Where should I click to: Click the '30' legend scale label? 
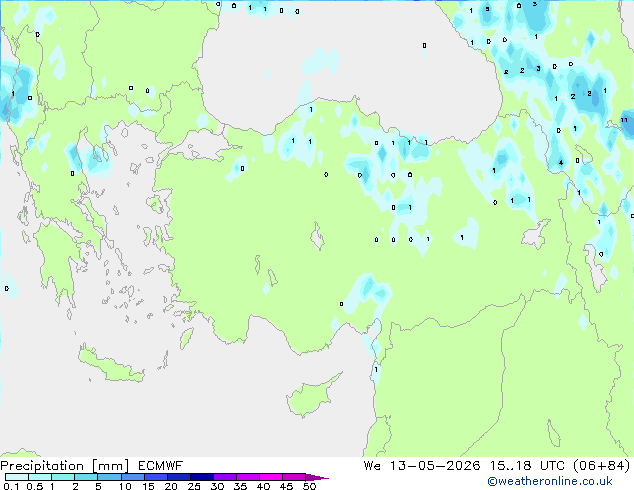(x=217, y=486)
